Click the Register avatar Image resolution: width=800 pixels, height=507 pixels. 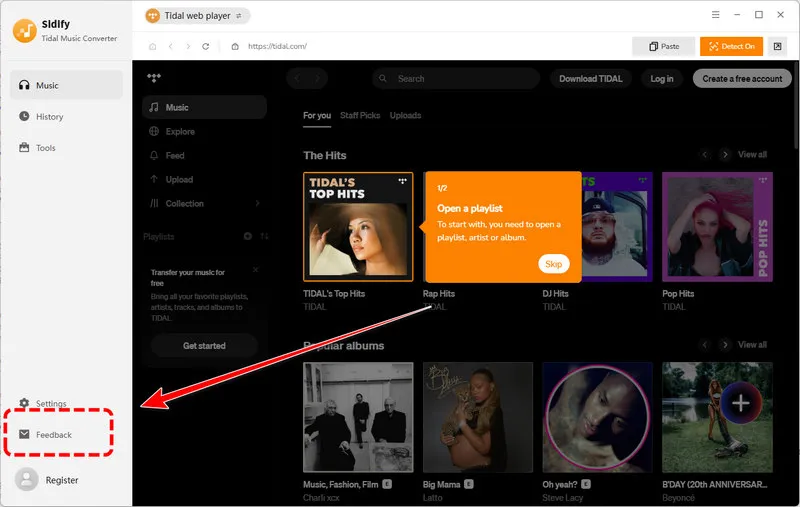click(x=27, y=479)
